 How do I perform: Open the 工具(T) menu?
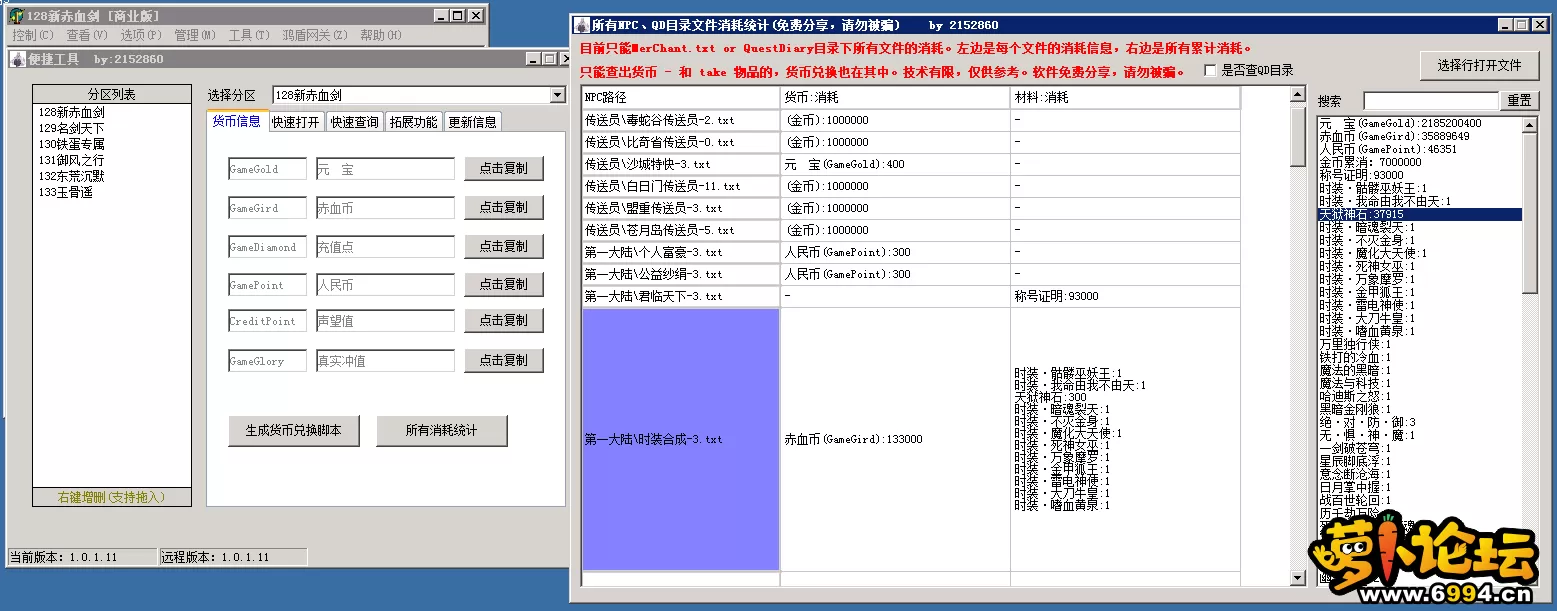point(248,35)
